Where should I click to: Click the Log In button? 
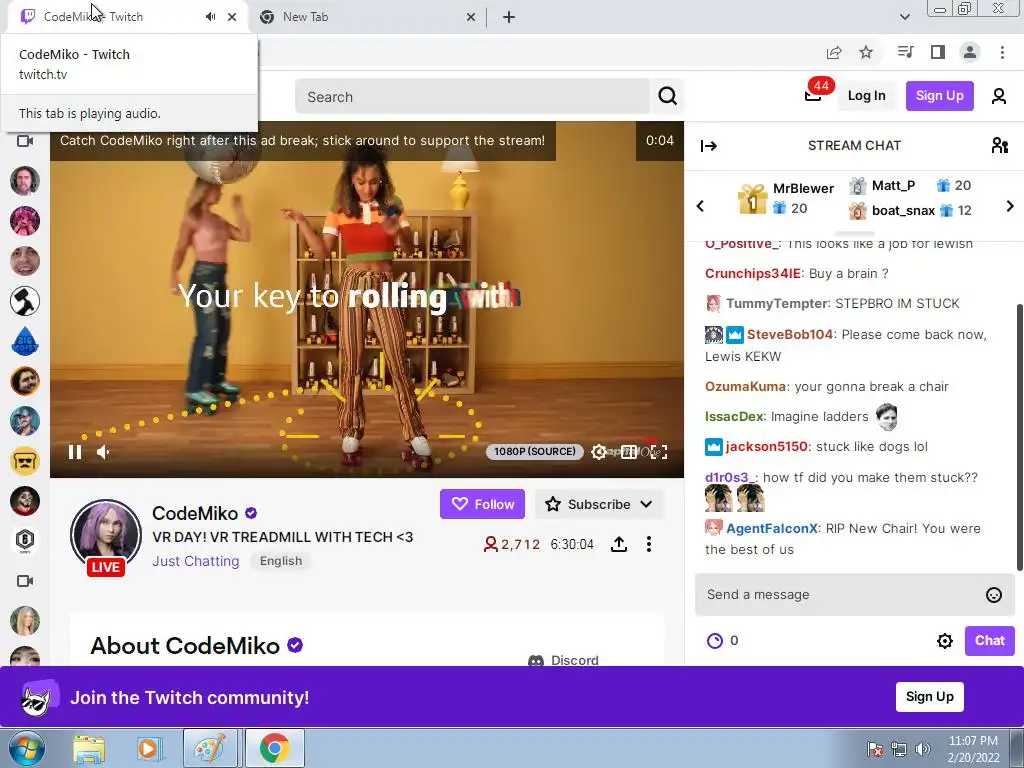pyautogui.click(x=866, y=95)
